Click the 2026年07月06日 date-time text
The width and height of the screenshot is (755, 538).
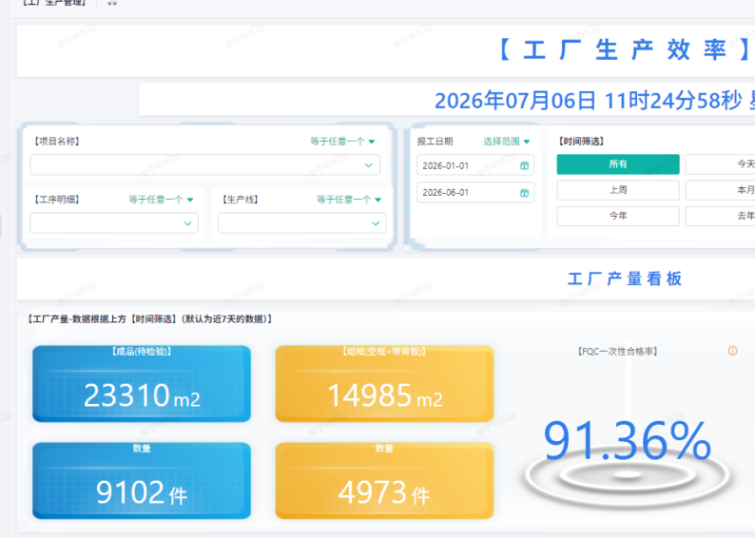[595, 101]
